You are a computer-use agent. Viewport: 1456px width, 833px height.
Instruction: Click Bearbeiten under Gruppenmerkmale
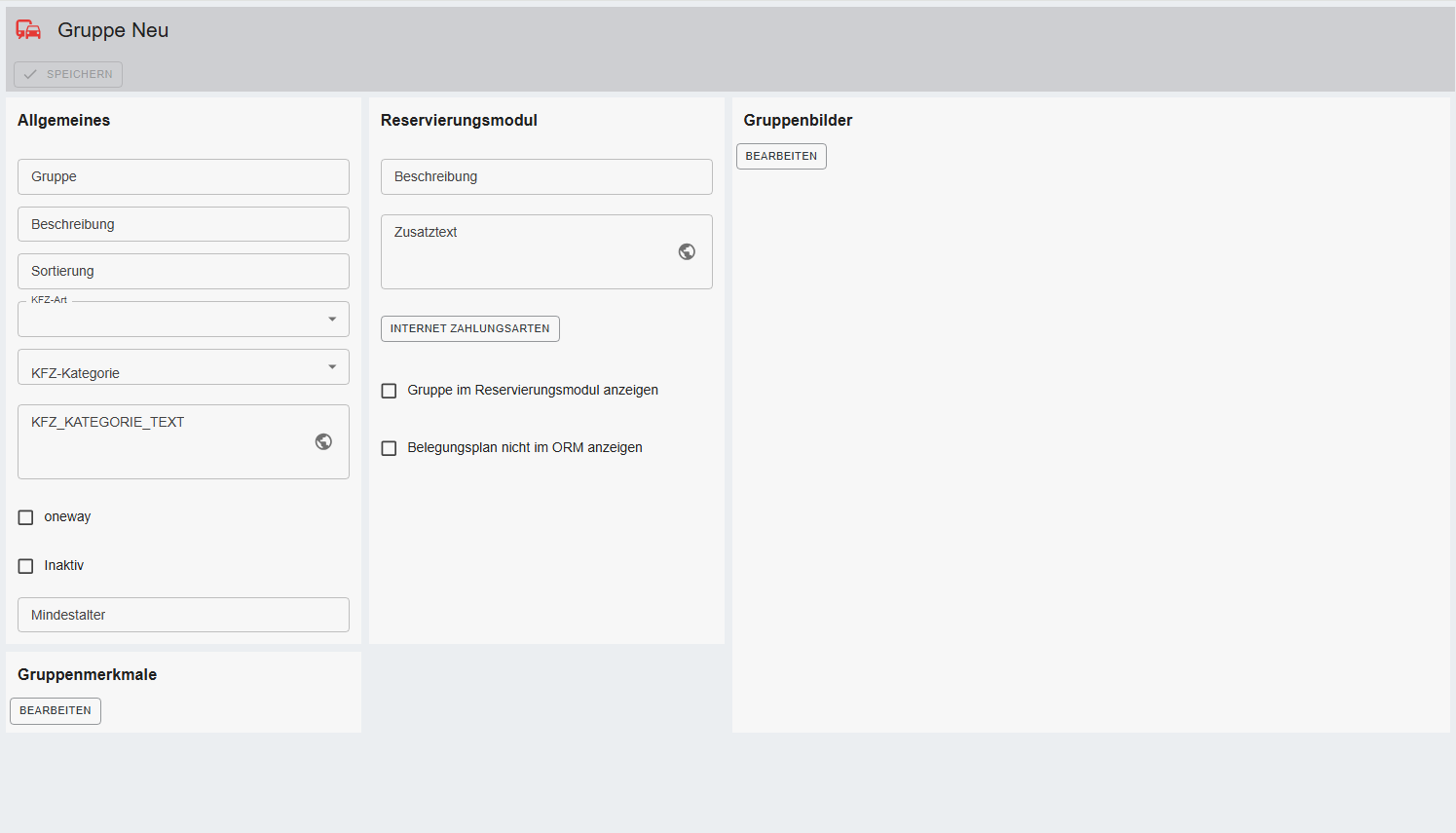(56, 710)
